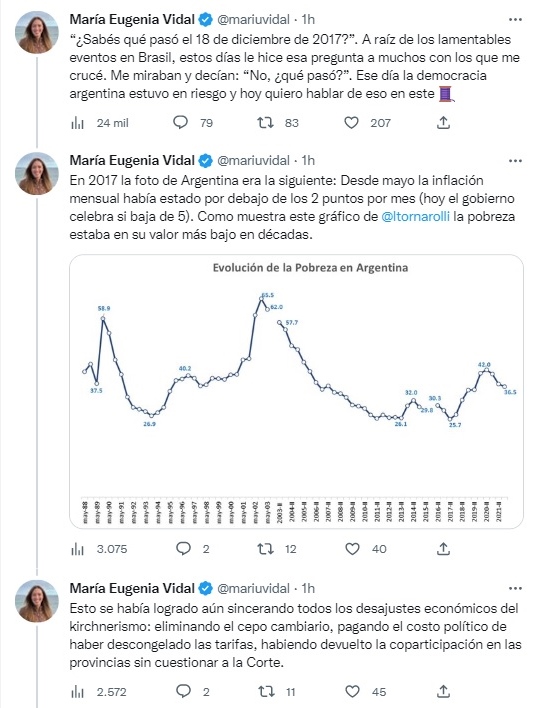
Task: Share the first tweet via share icon
Action: (x=444, y=122)
